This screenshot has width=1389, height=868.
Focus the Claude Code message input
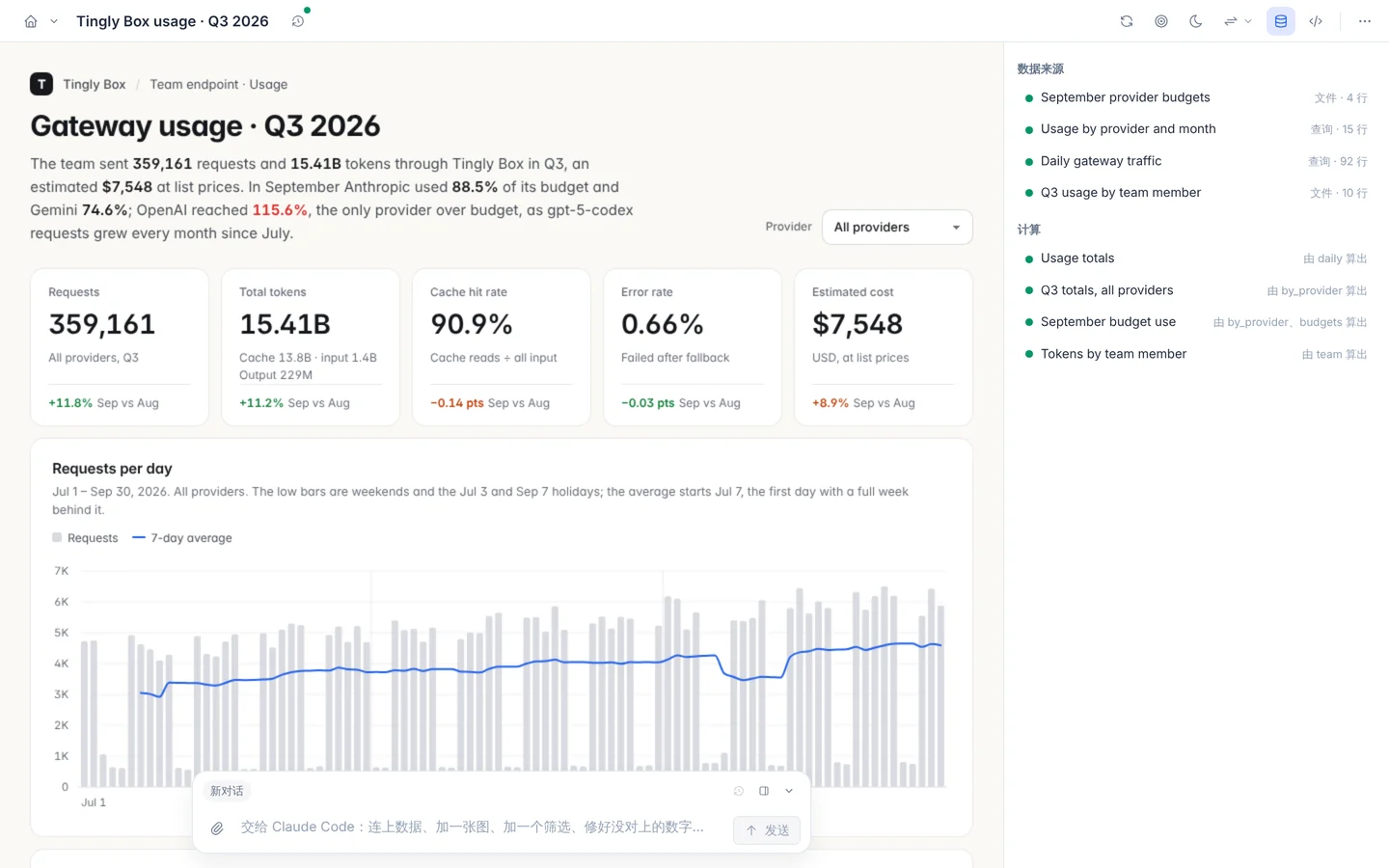tap(473, 827)
